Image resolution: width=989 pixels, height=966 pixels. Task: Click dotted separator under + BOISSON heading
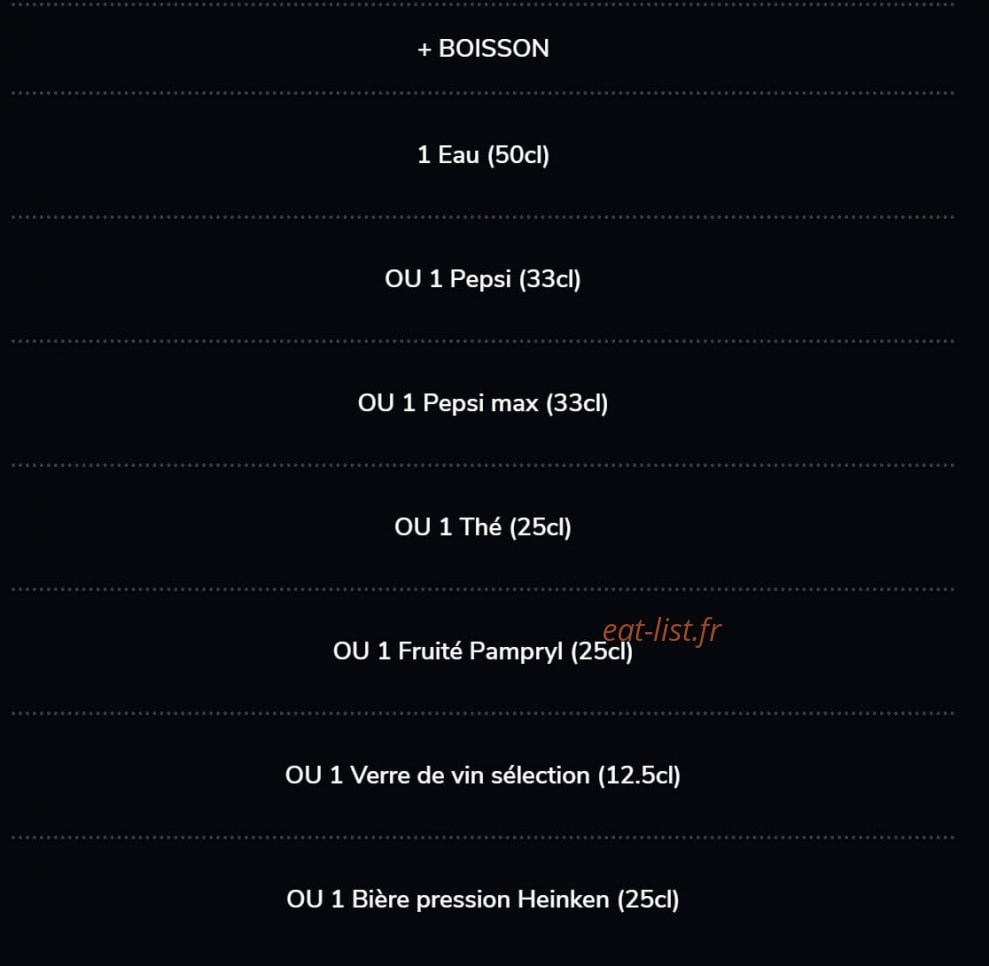[x=483, y=93]
